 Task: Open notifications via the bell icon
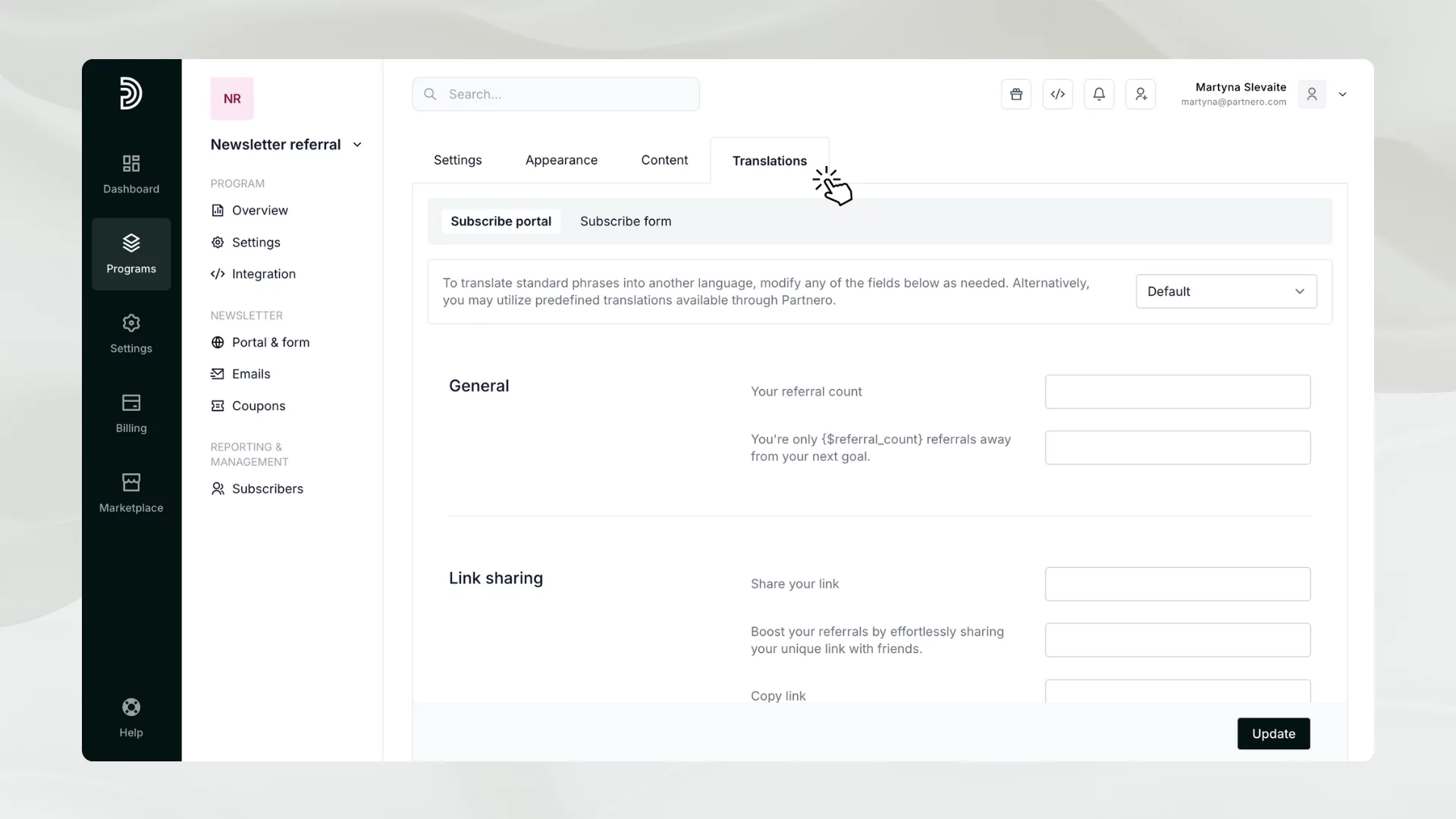tap(1100, 93)
